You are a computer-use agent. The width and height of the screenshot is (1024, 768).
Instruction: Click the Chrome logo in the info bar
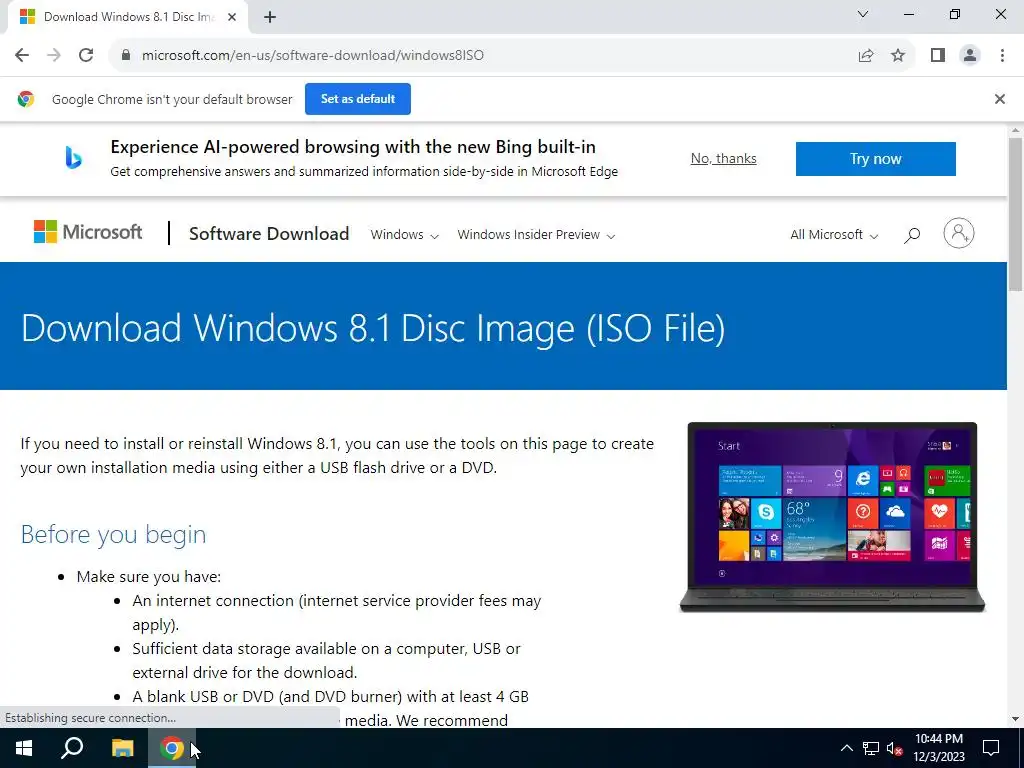click(x=26, y=99)
